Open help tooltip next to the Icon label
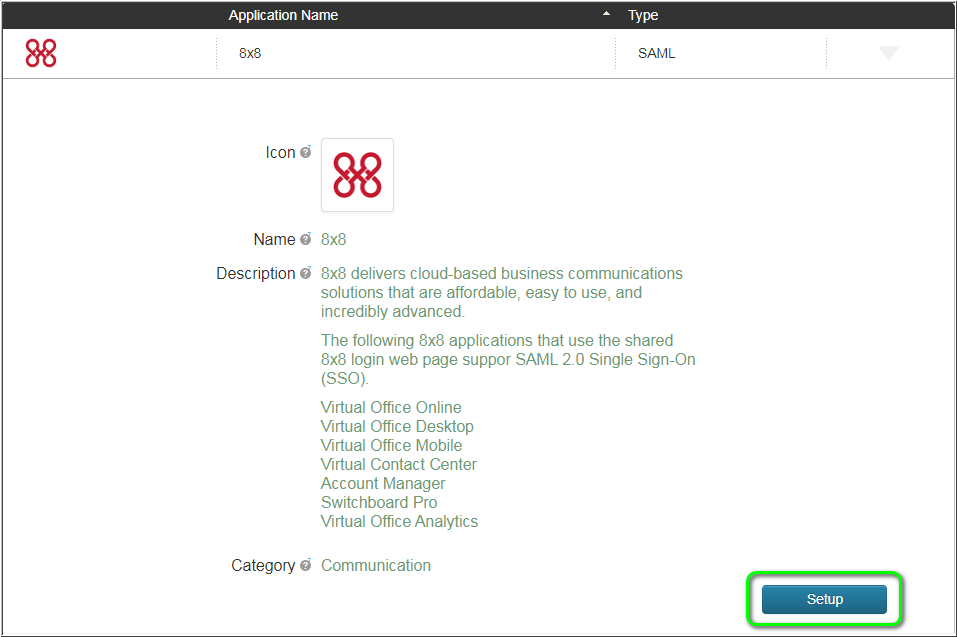957x637 pixels. [x=304, y=152]
